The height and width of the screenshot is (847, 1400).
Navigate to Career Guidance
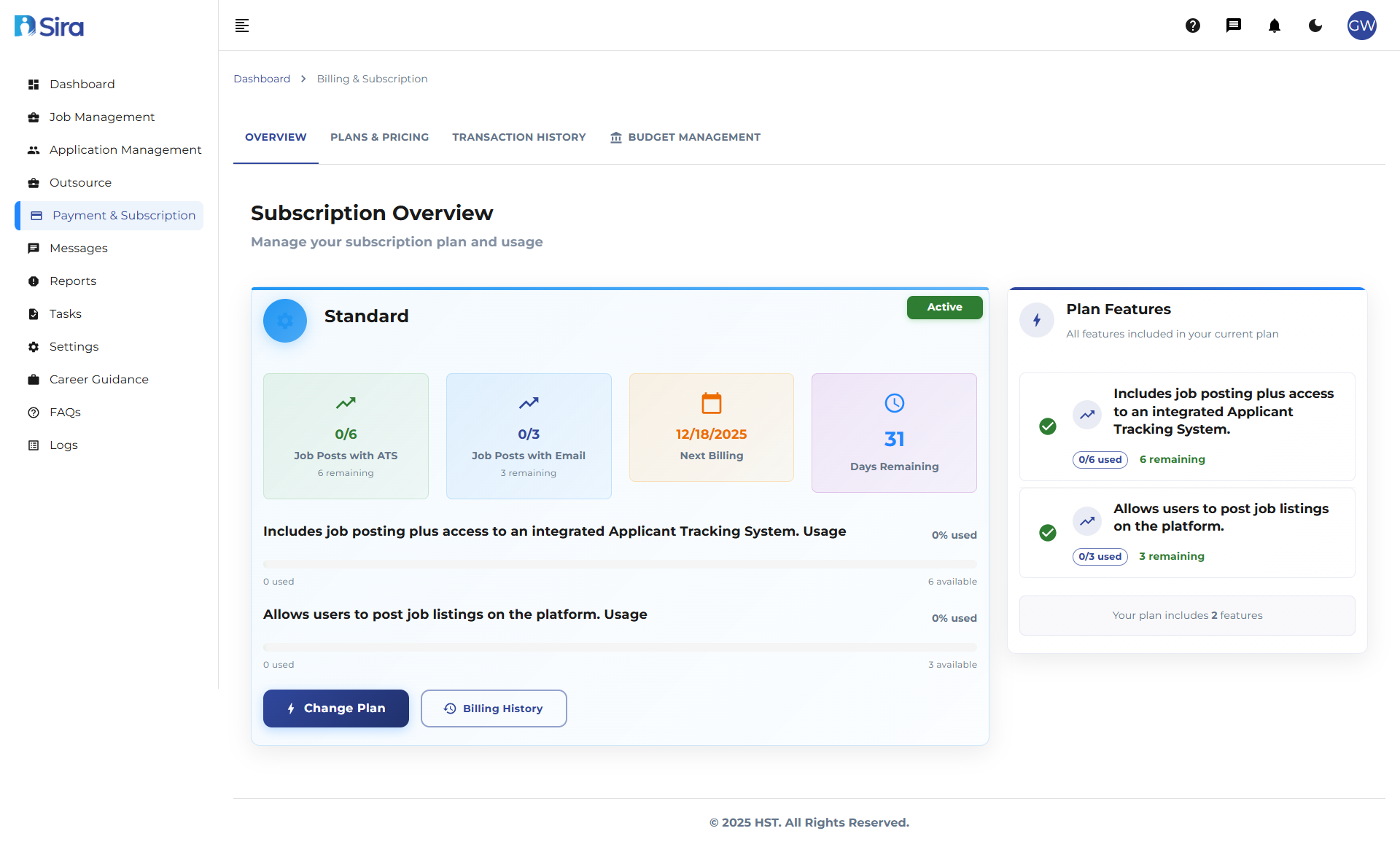[x=98, y=379]
